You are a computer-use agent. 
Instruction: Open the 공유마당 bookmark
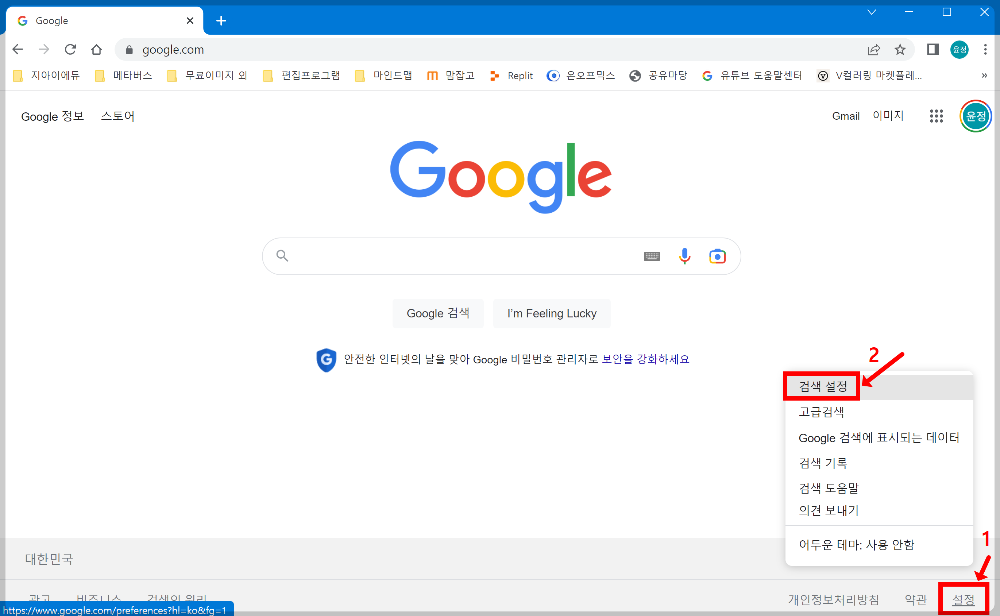click(x=658, y=76)
